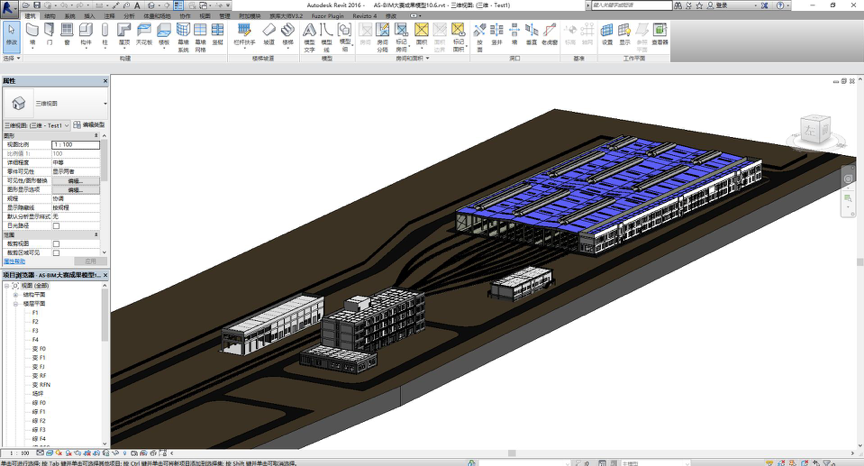Enable the Crop View (裁剪视图) checkbox
Image resolution: width=864 pixels, height=466 pixels.
tap(56, 244)
